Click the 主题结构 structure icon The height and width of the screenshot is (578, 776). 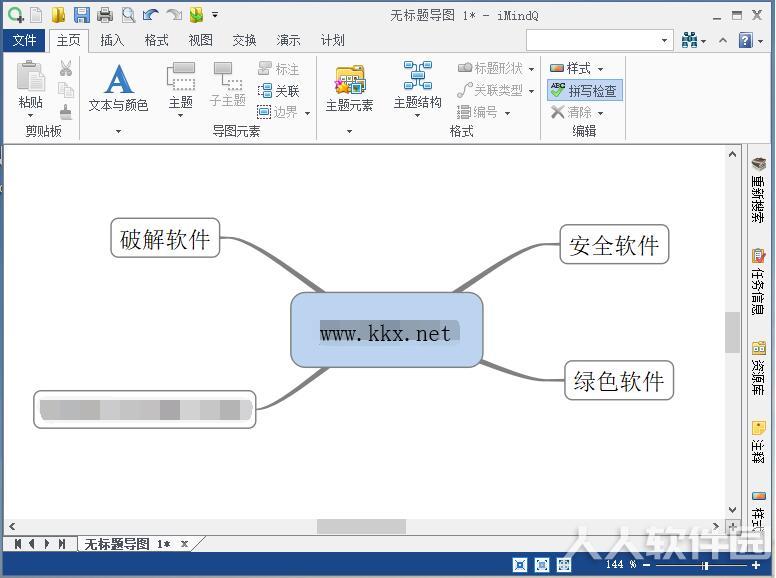[x=418, y=76]
